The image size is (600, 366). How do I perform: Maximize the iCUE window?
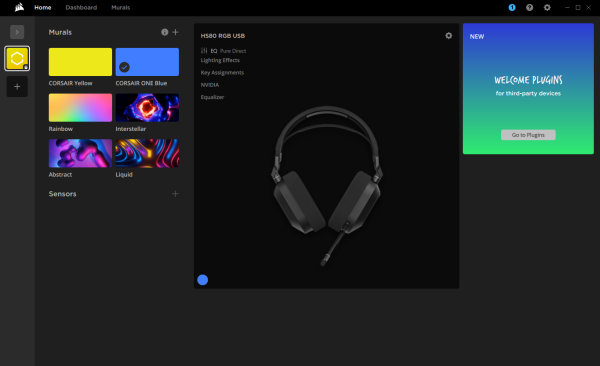pos(578,8)
